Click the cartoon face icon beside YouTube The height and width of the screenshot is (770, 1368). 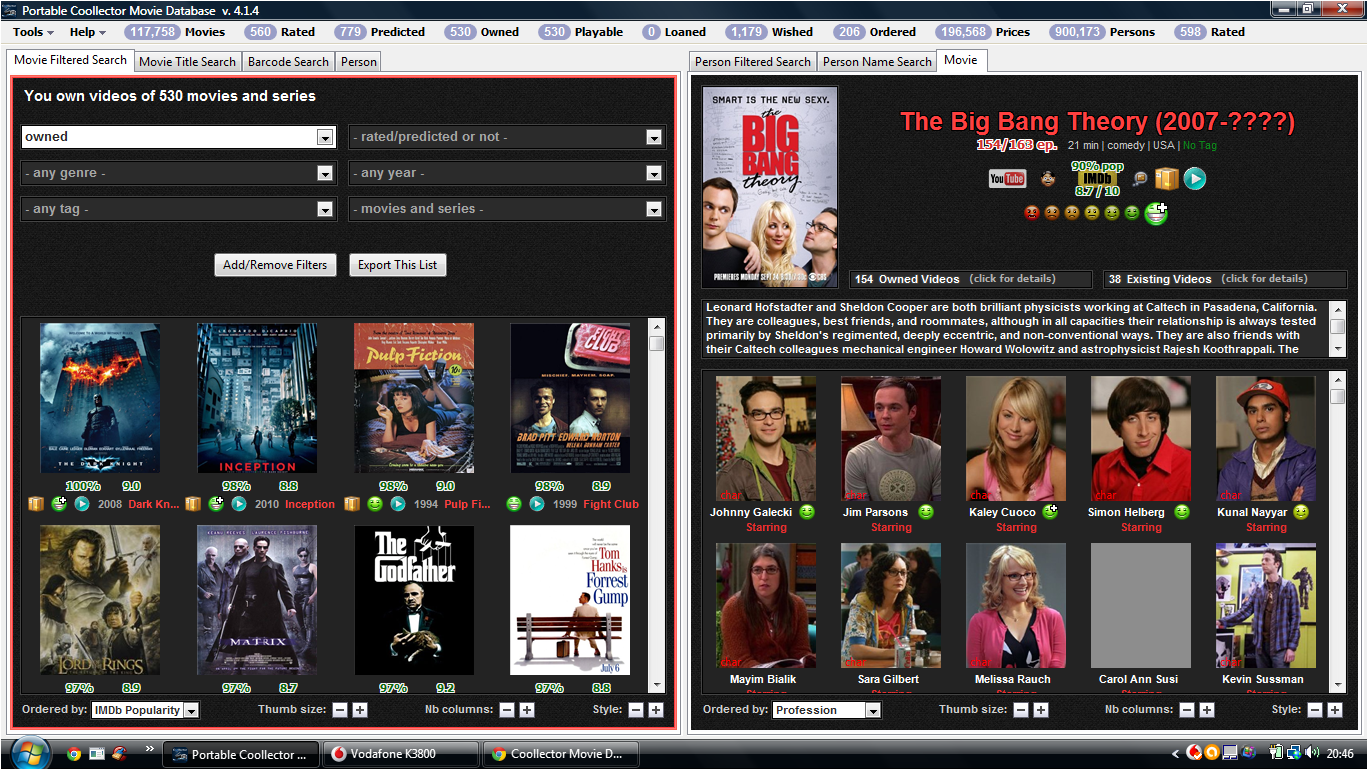coord(1047,179)
